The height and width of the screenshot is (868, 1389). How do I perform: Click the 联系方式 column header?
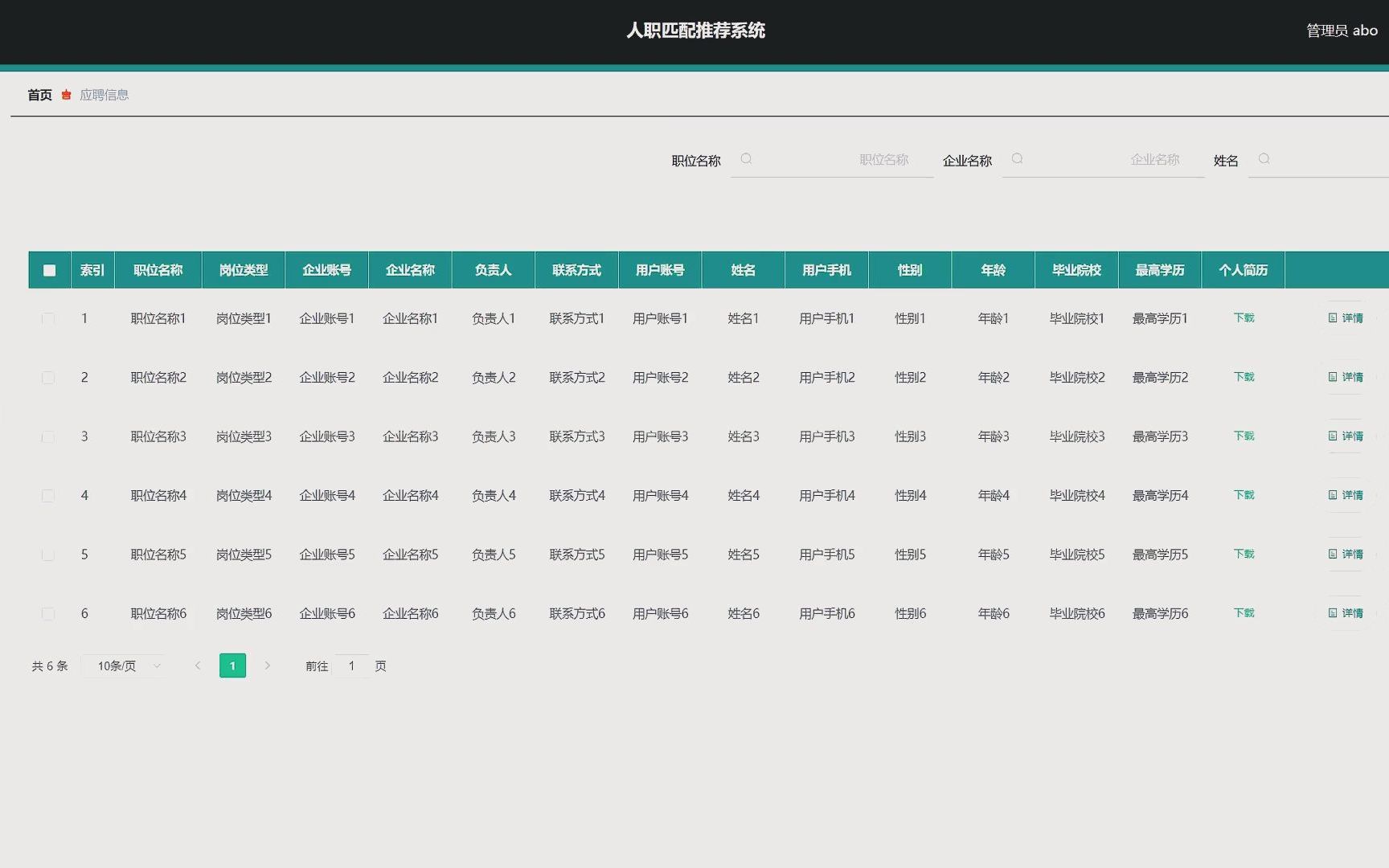pos(576,270)
